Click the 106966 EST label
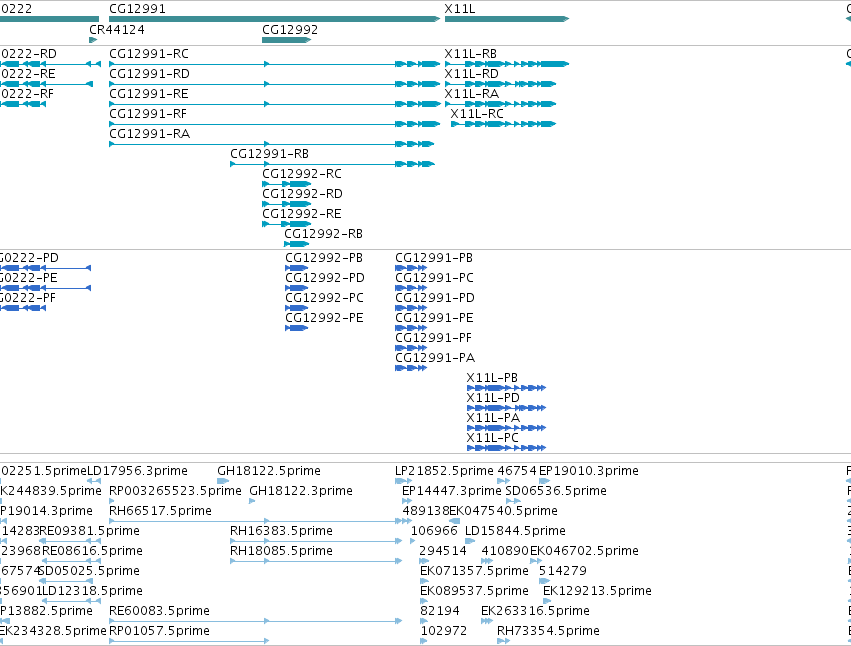The image size is (851, 646). [434, 531]
